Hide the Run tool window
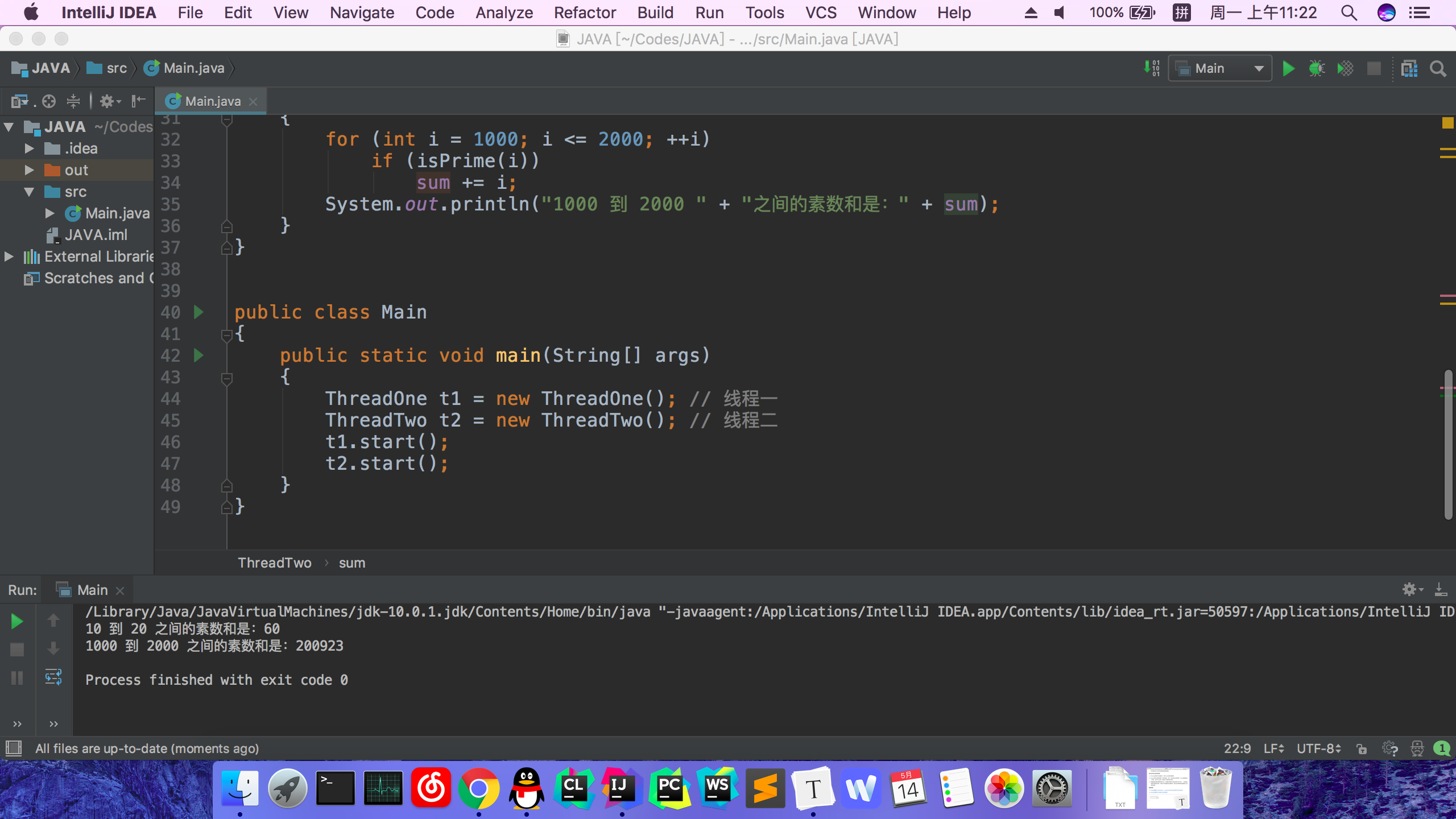The width and height of the screenshot is (1456, 819). (1441, 589)
